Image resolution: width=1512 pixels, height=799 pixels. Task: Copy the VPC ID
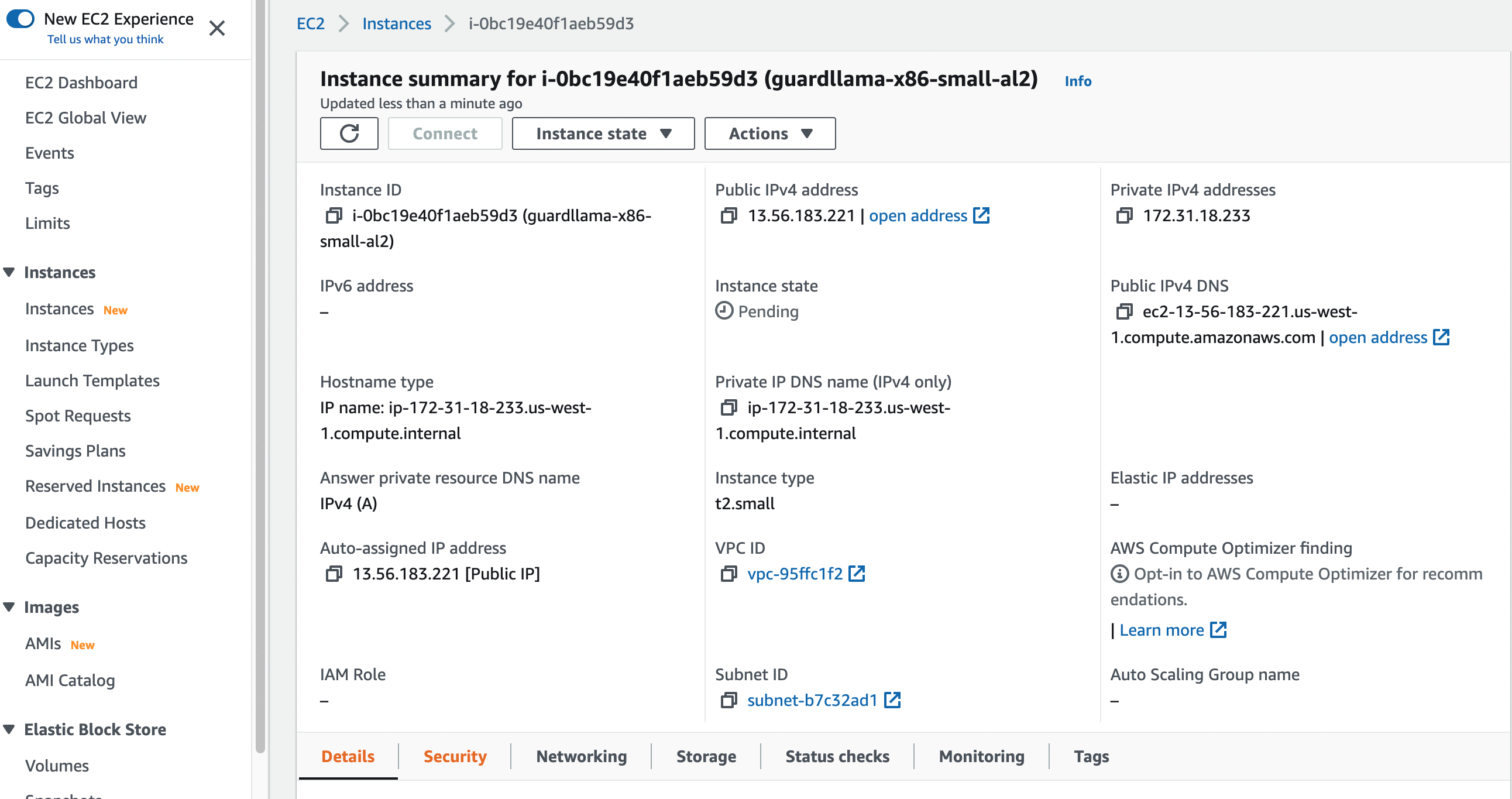click(728, 574)
